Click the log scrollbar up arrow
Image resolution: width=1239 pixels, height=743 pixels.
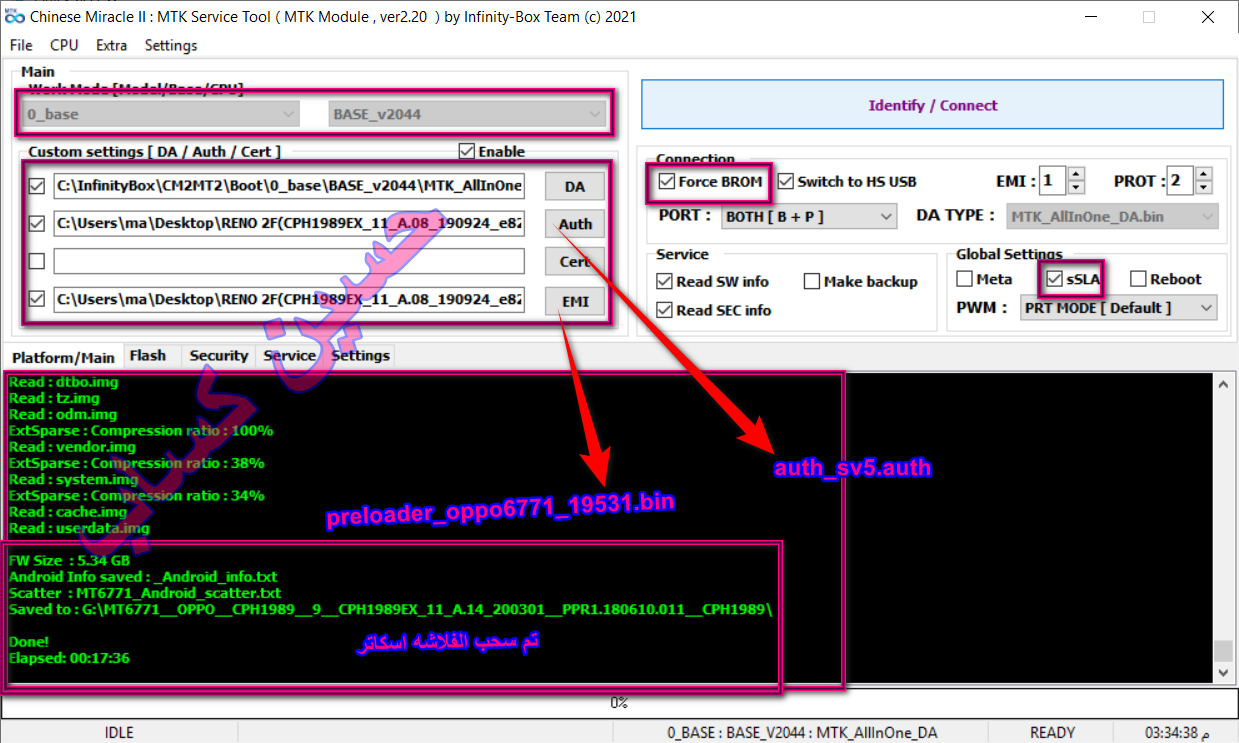tap(1222, 382)
